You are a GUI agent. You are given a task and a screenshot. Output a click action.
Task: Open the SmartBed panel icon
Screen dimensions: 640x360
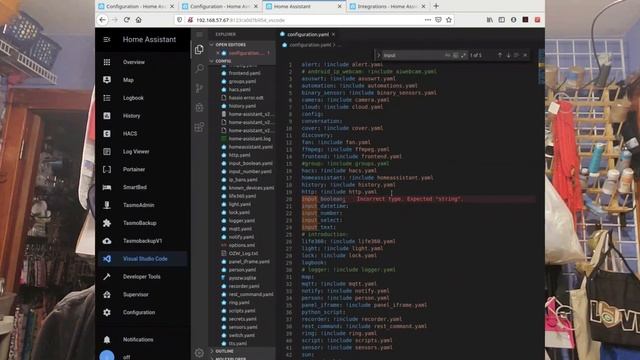click(107, 187)
